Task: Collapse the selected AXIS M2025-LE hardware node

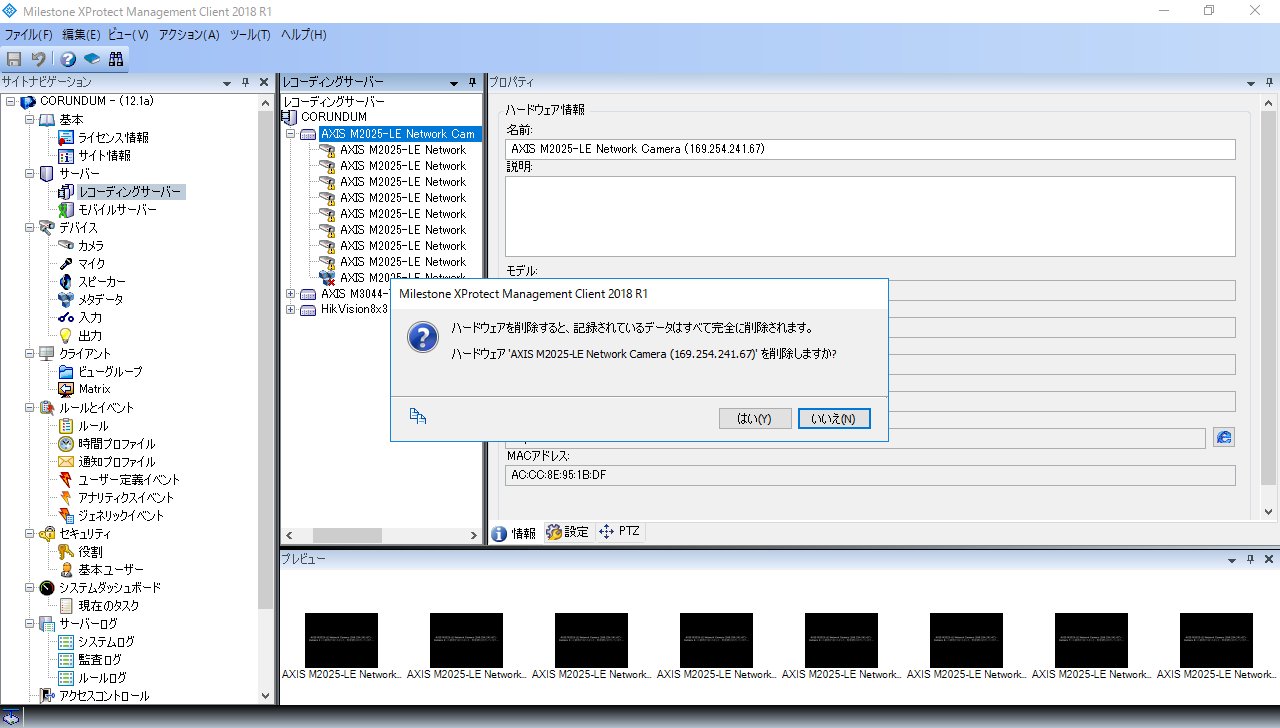Action: click(x=291, y=134)
